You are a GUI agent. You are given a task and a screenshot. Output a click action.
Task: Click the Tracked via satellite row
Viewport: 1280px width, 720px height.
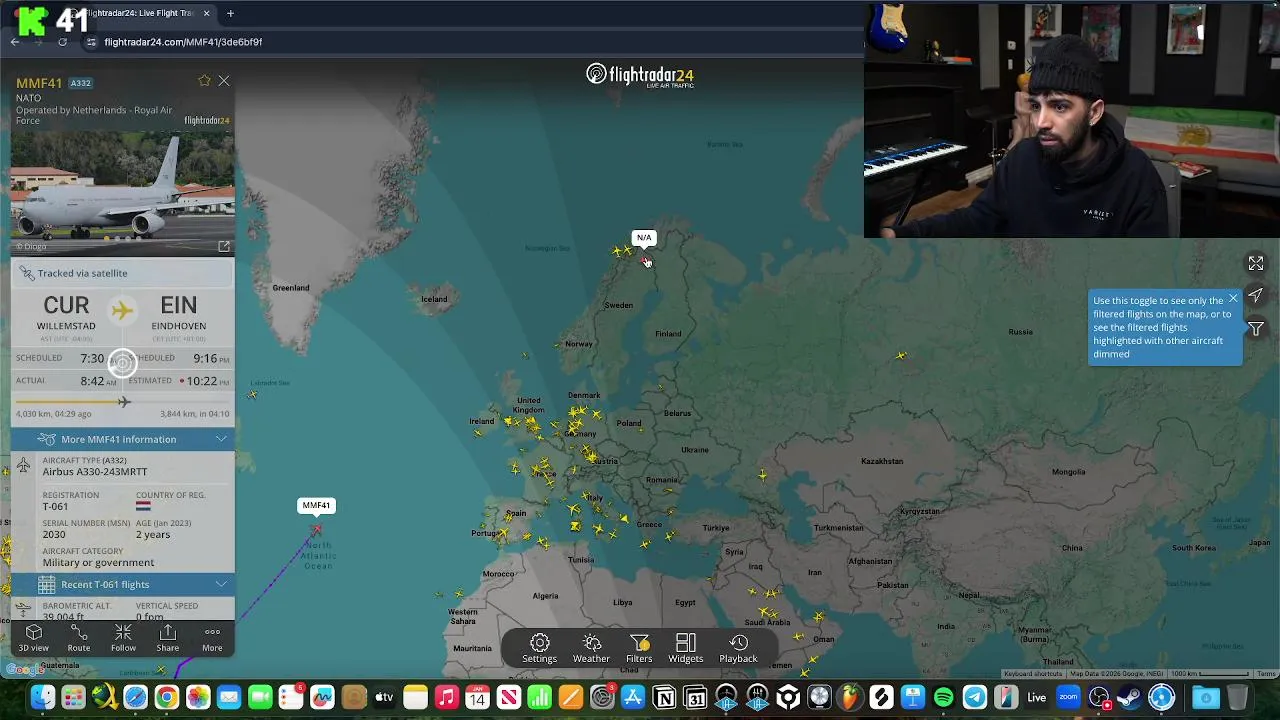[x=123, y=273]
